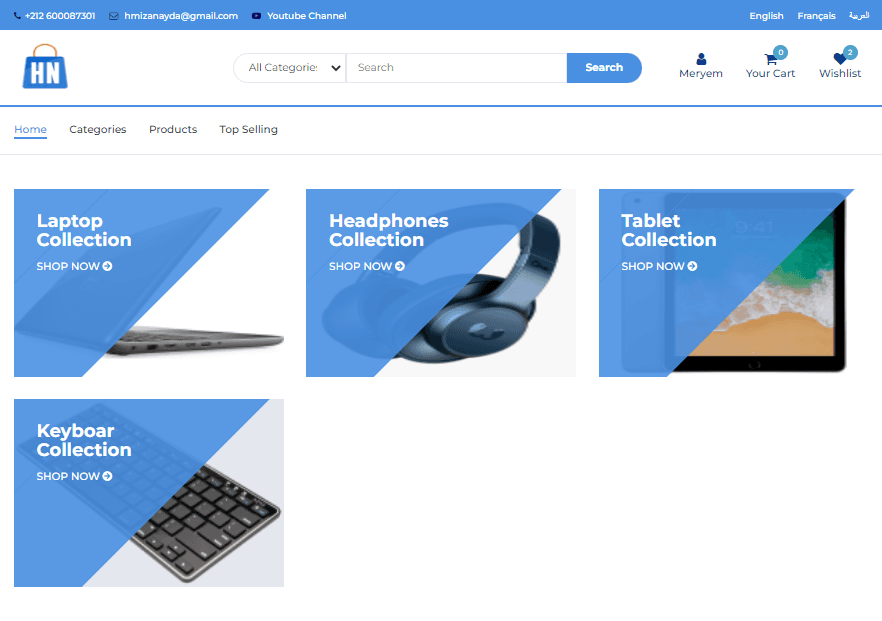Click the HN shopping bag logo
This screenshot has width=882, height=621.
point(45,66)
